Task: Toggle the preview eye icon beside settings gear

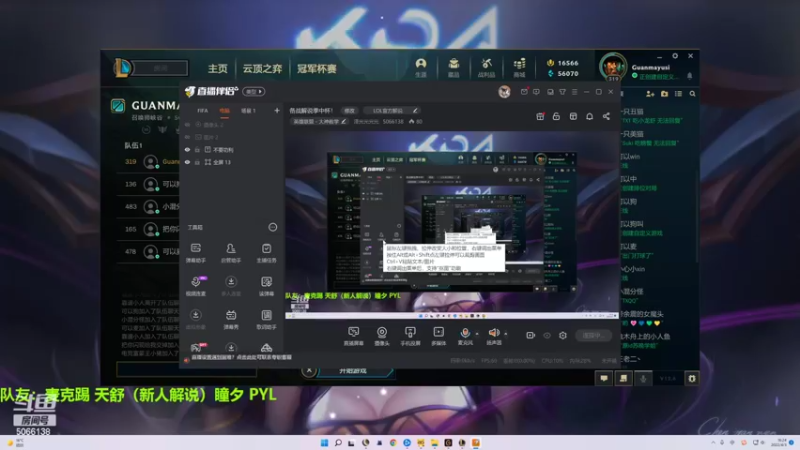Action: pyautogui.click(x=547, y=335)
